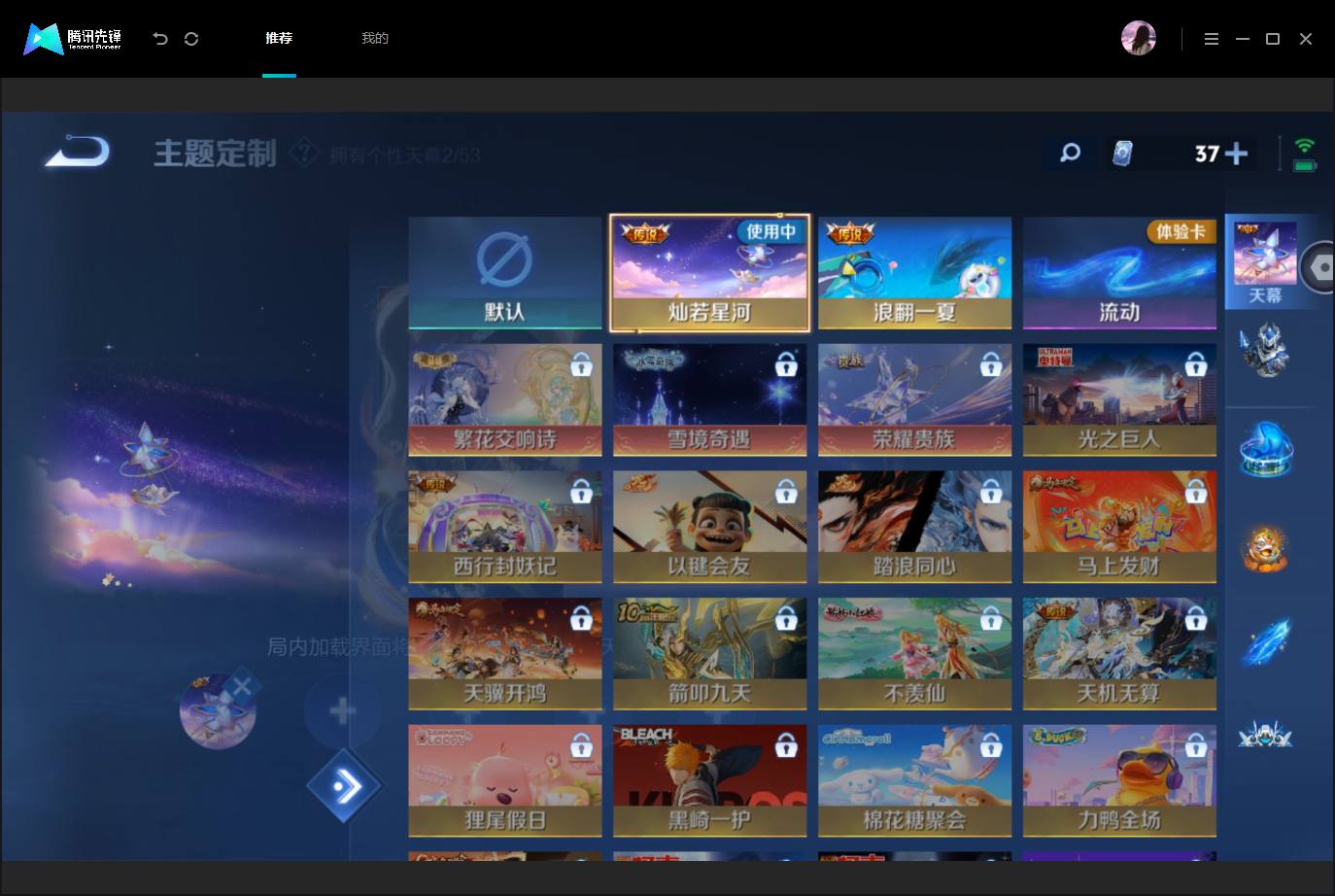Screen dimensions: 1335x896
Task: Open the locked 狸尾假日 theme
Action: (x=505, y=780)
